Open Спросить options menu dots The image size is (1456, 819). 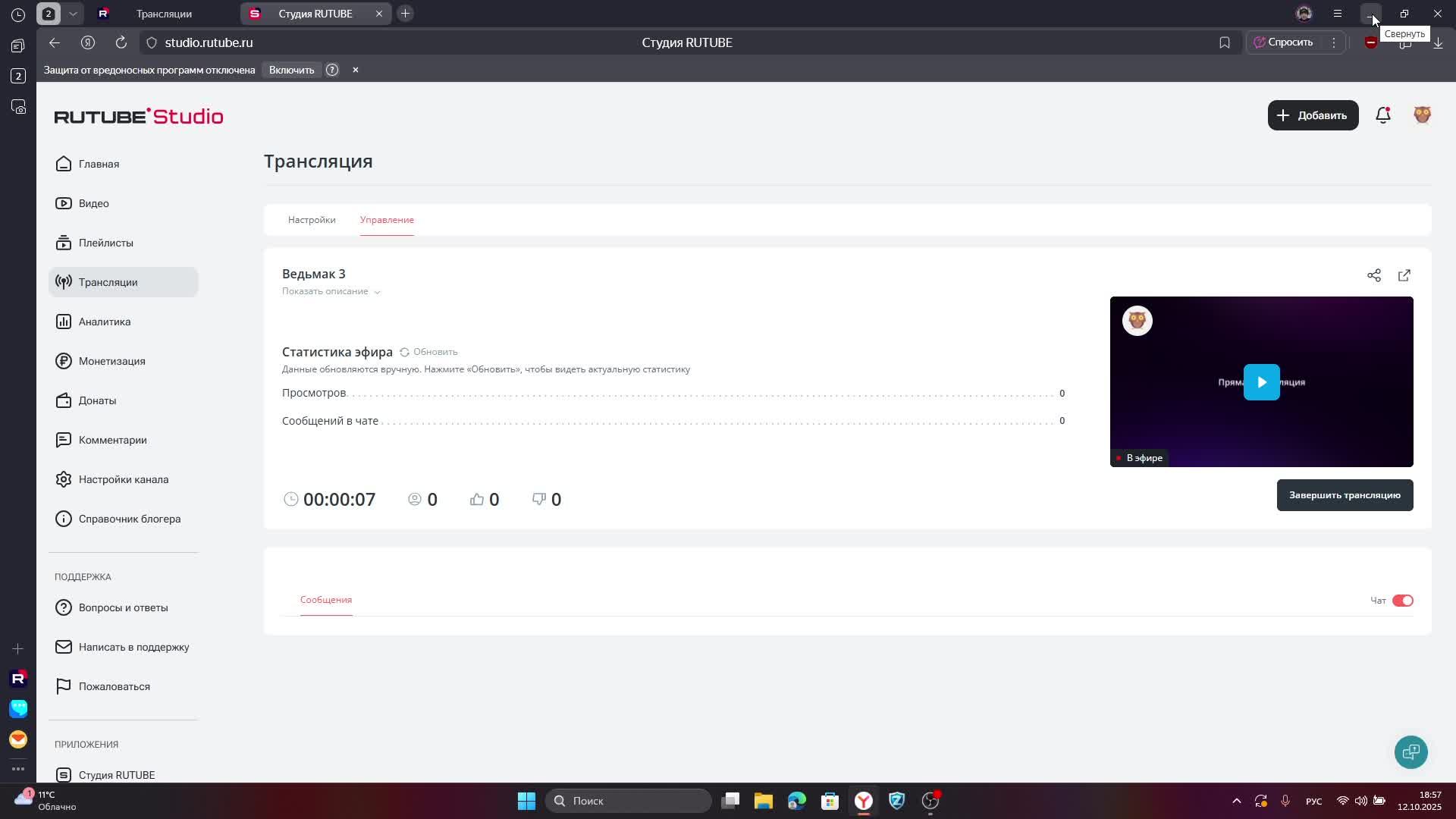[1333, 42]
